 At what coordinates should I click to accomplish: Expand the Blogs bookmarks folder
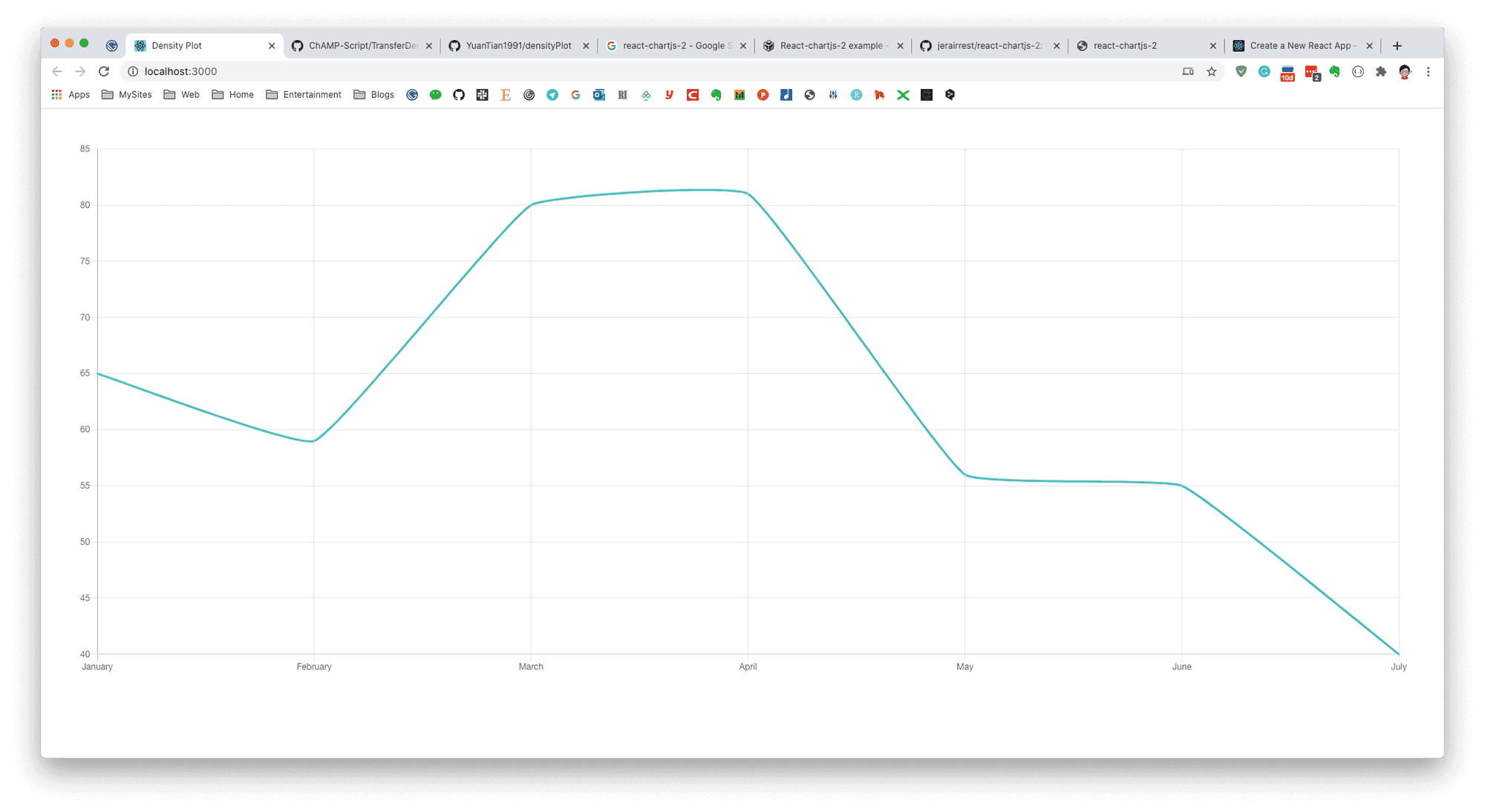point(373,94)
